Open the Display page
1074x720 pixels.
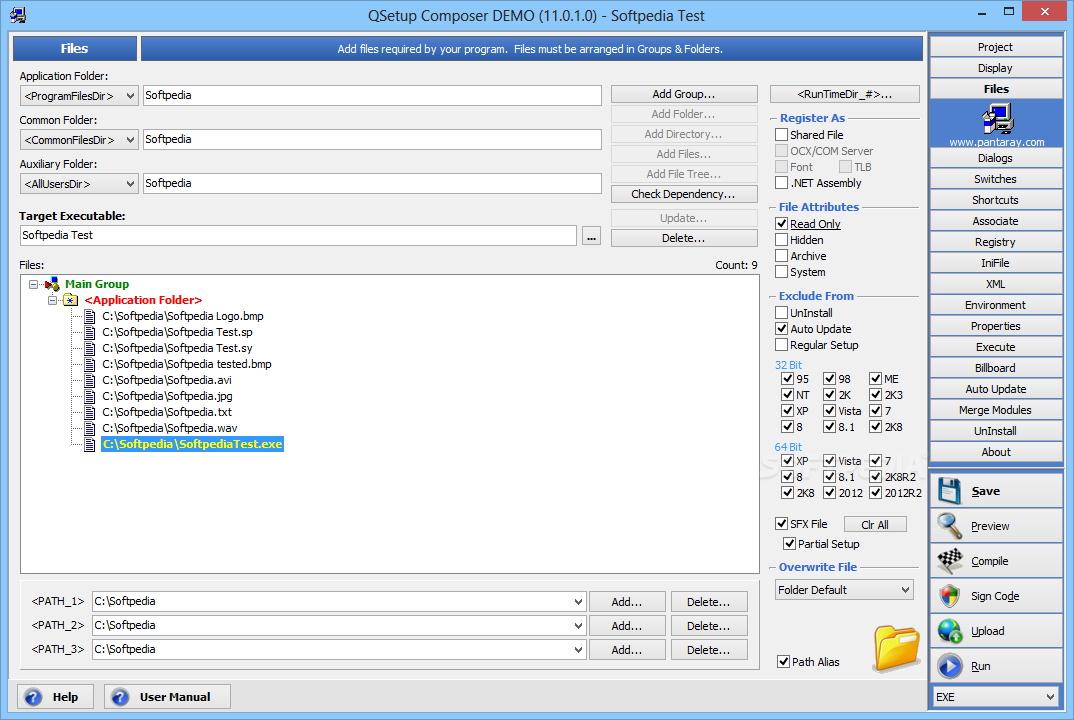coord(996,68)
